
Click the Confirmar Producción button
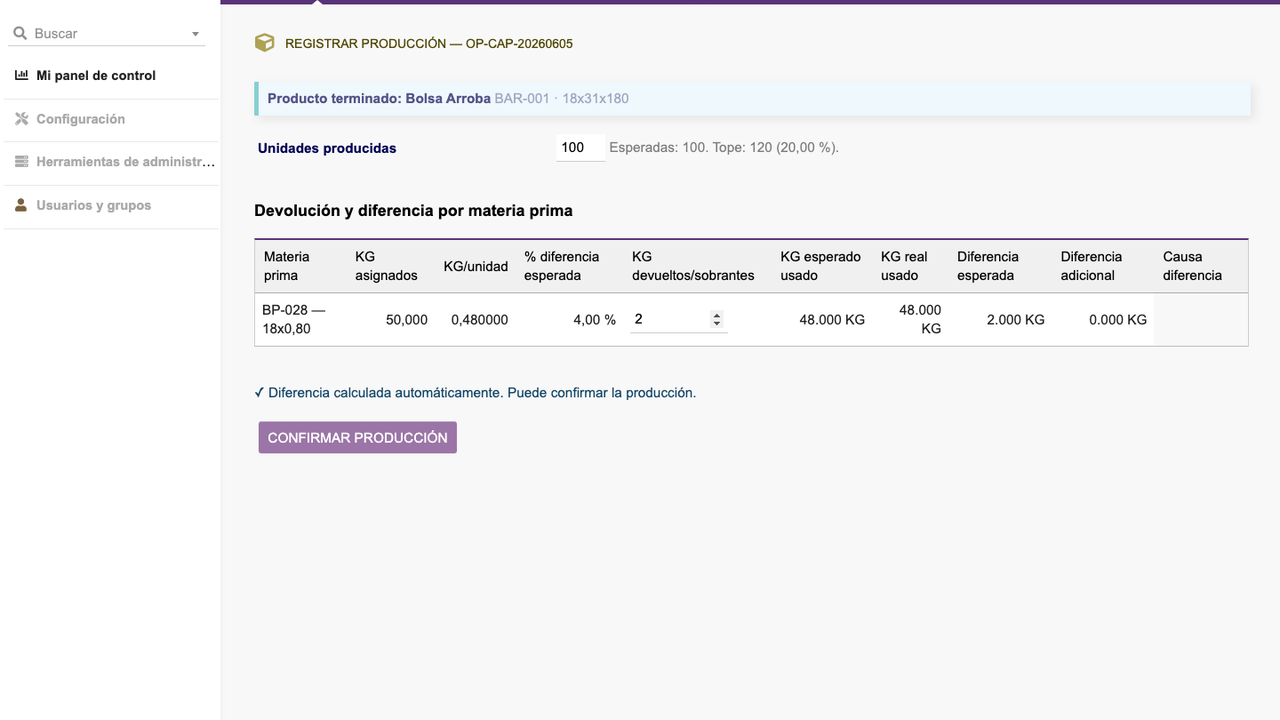(x=358, y=437)
